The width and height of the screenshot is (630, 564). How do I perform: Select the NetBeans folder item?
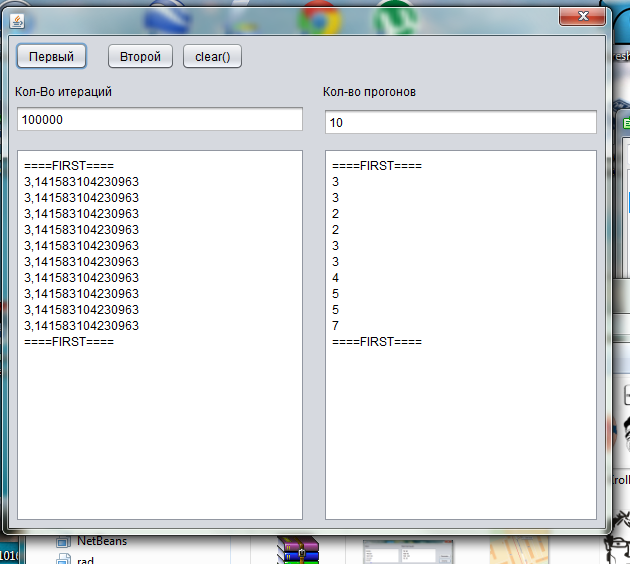tap(101, 541)
